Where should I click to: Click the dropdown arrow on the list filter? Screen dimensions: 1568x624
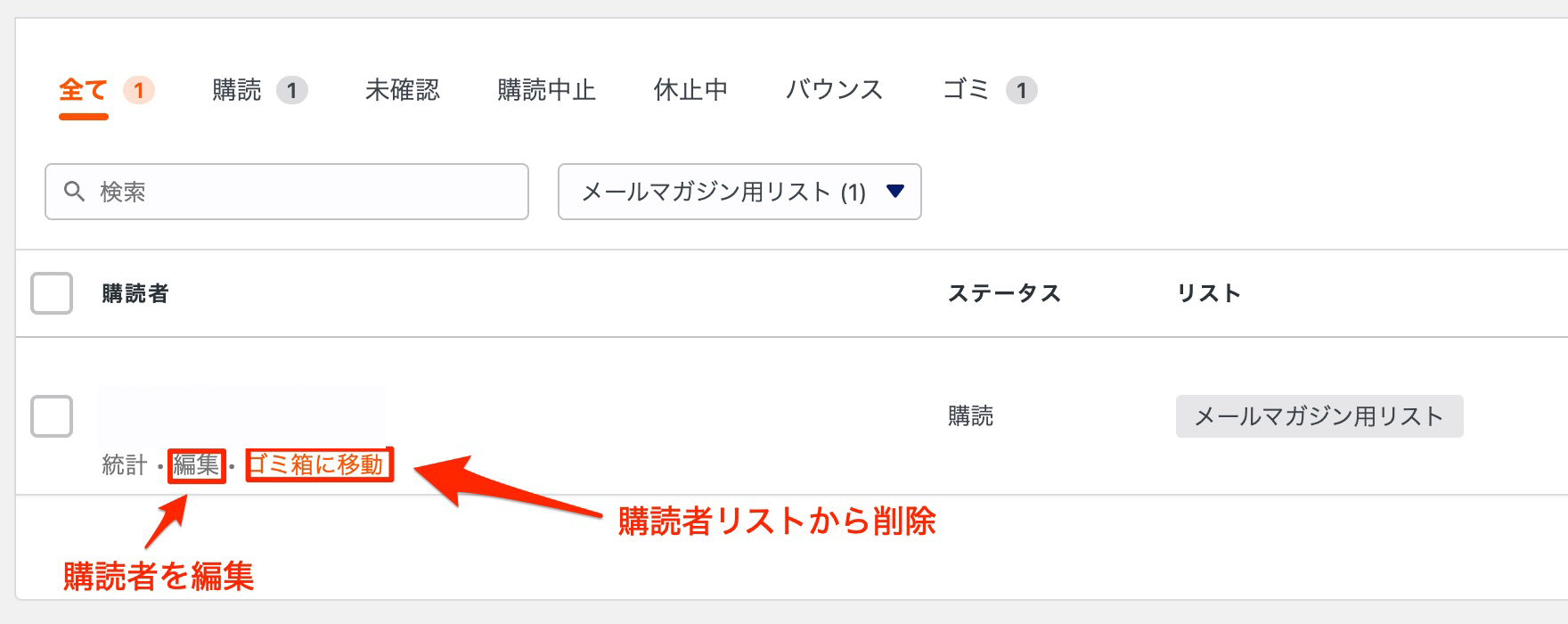[895, 191]
